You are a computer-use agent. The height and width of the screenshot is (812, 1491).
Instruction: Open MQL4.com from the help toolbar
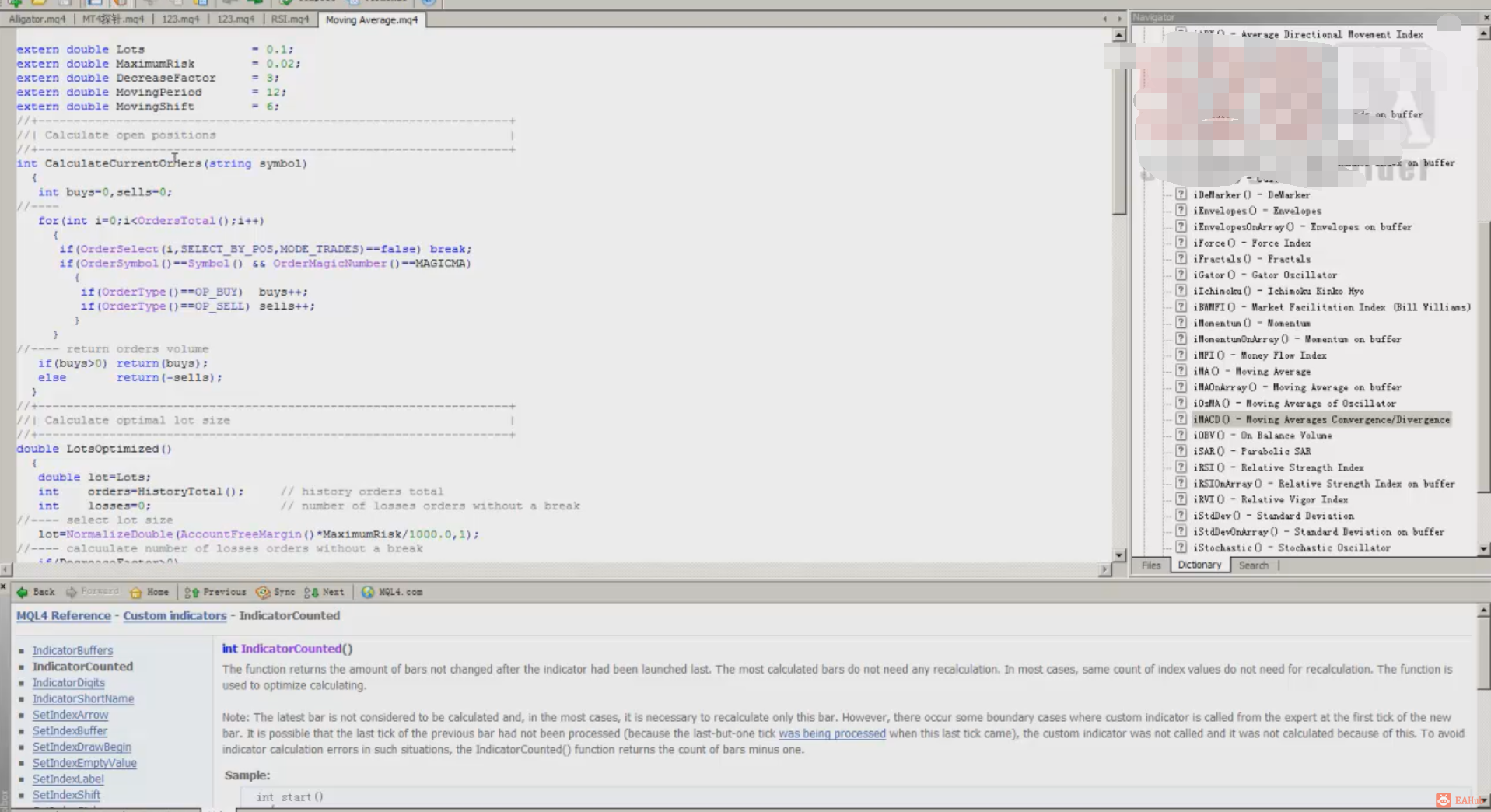tap(392, 592)
